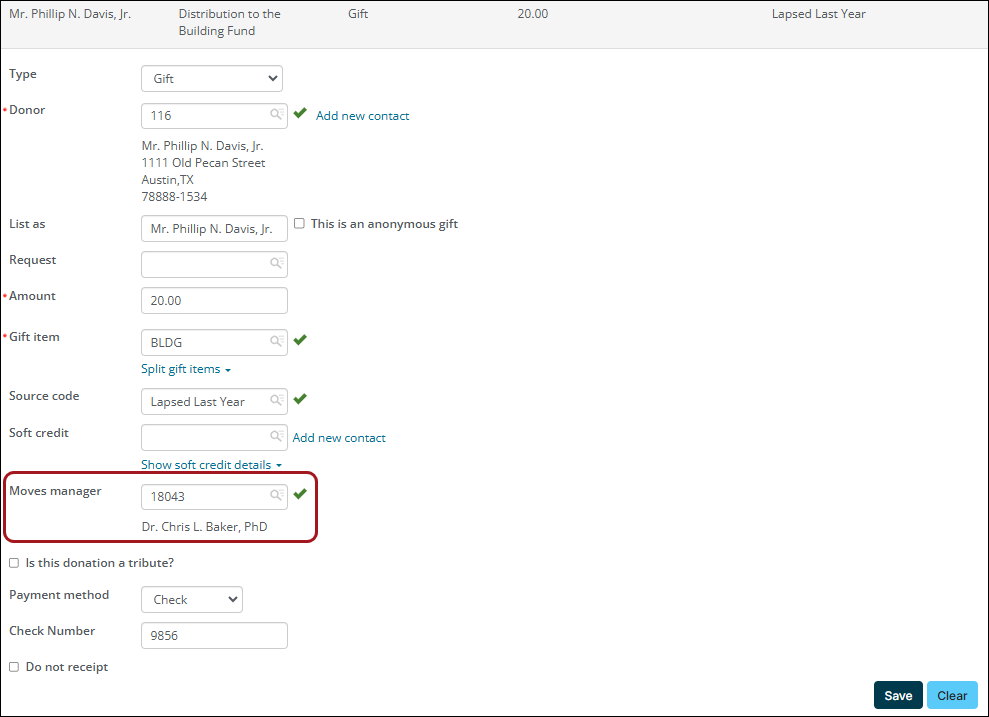Save the gift entry
The height and width of the screenshot is (717, 989).
click(x=898, y=695)
